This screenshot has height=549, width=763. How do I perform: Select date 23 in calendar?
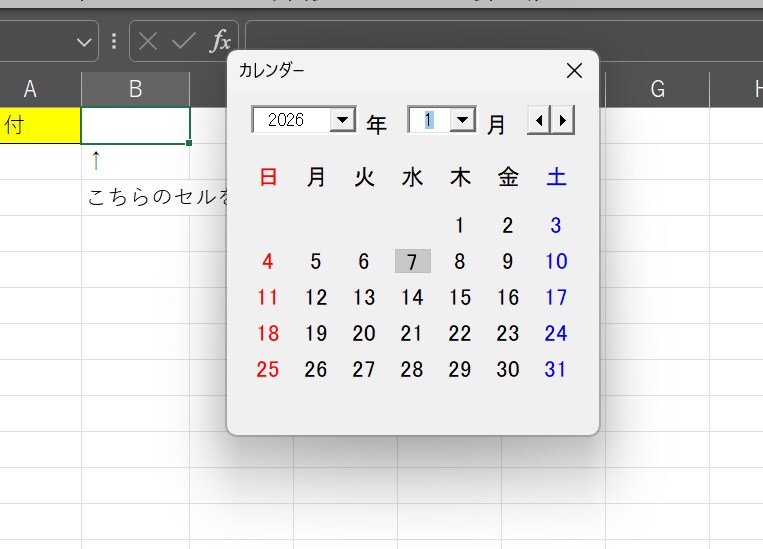(508, 333)
